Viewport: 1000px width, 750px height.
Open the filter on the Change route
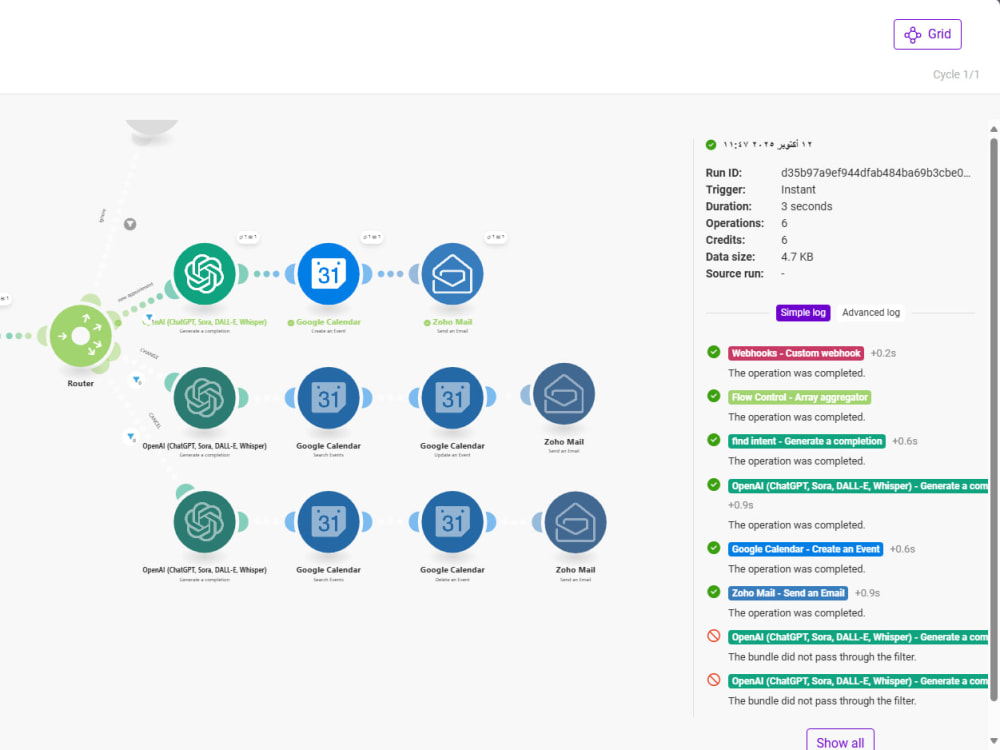click(x=136, y=380)
